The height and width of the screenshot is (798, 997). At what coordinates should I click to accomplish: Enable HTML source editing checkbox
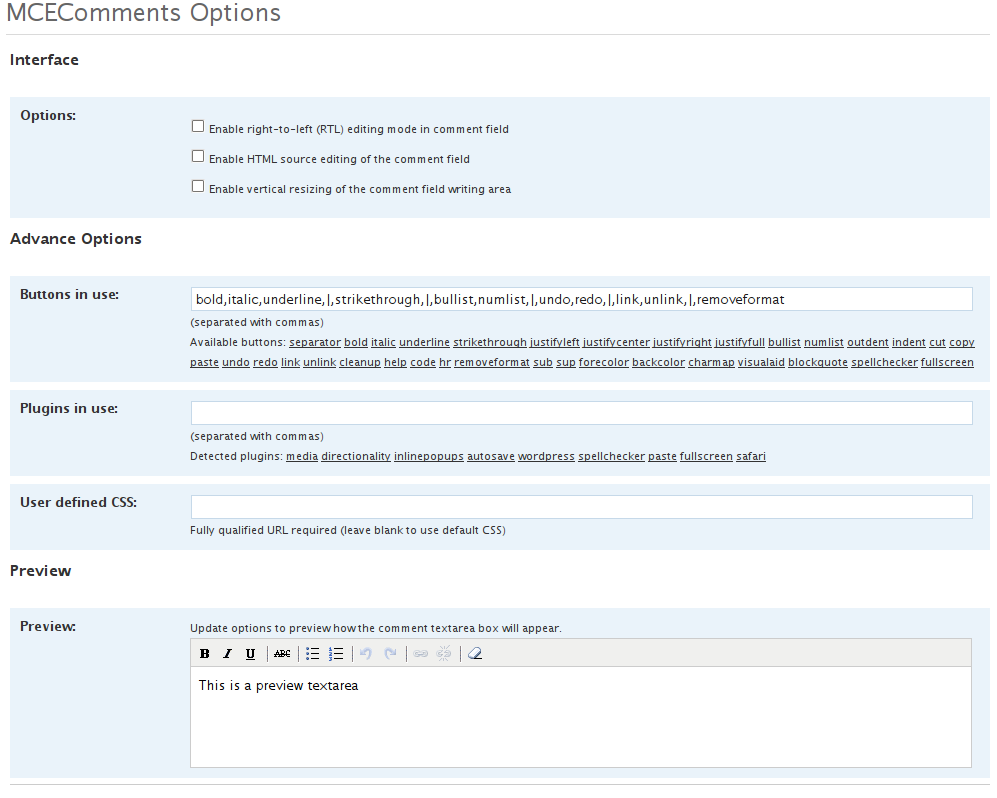pyautogui.click(x=198, y=156)
